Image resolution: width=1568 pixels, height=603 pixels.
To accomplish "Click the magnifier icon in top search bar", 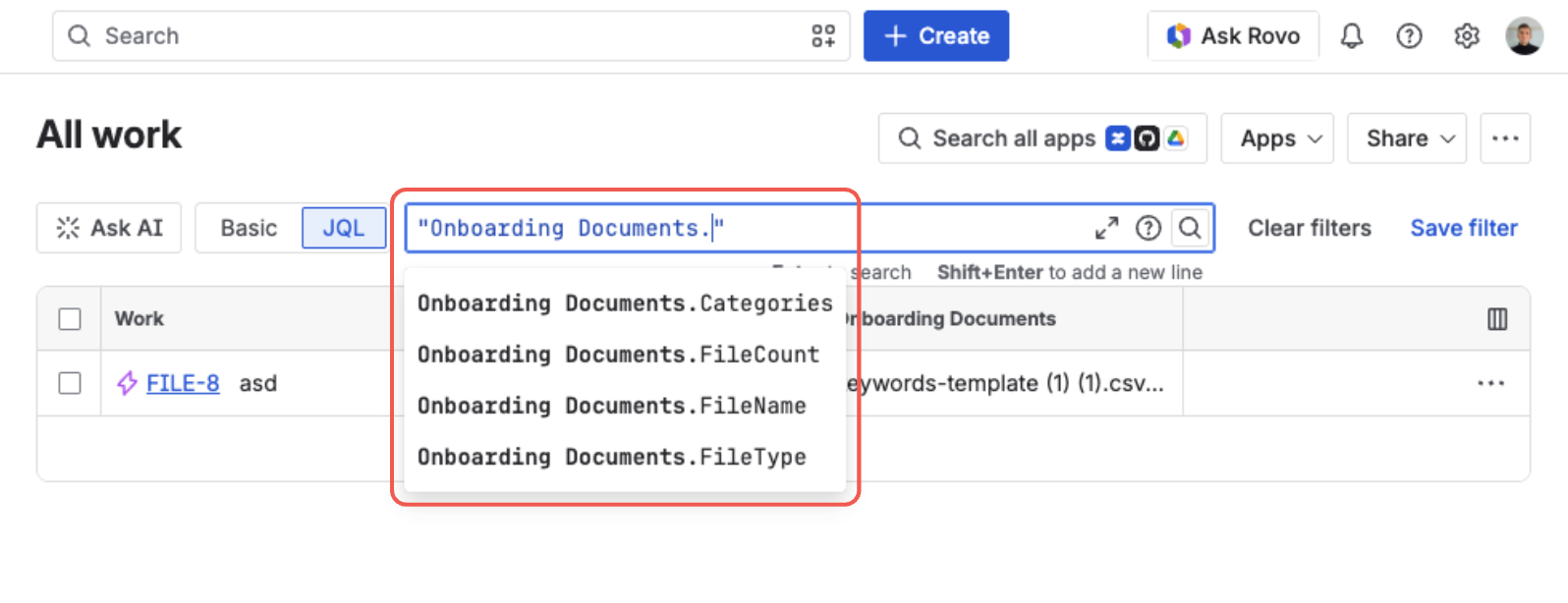I will (79, 36).
